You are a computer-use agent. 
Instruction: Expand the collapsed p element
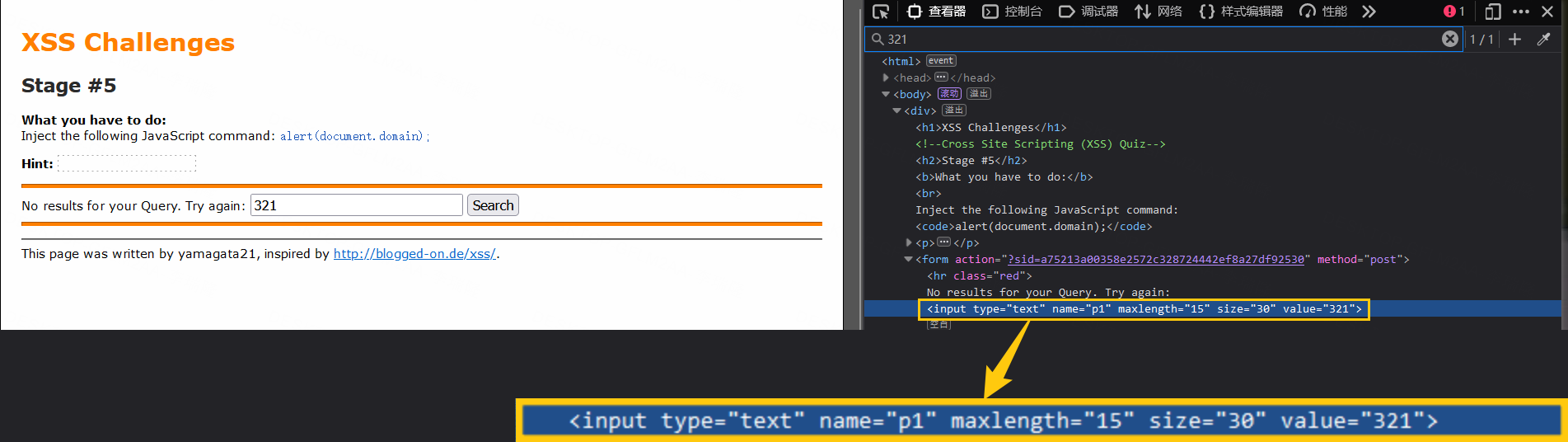click(x=908, y=242)
